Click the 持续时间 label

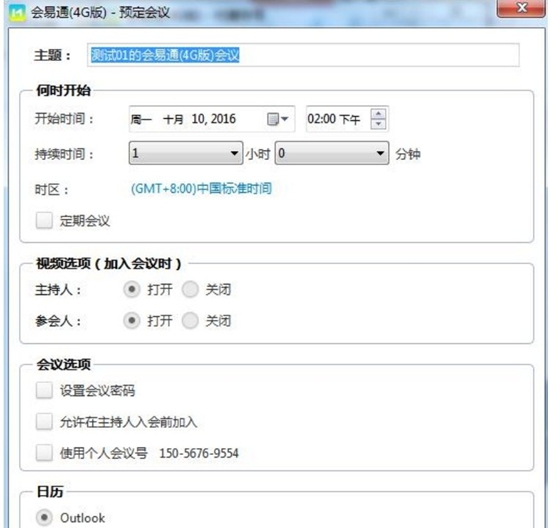point(64,154)
